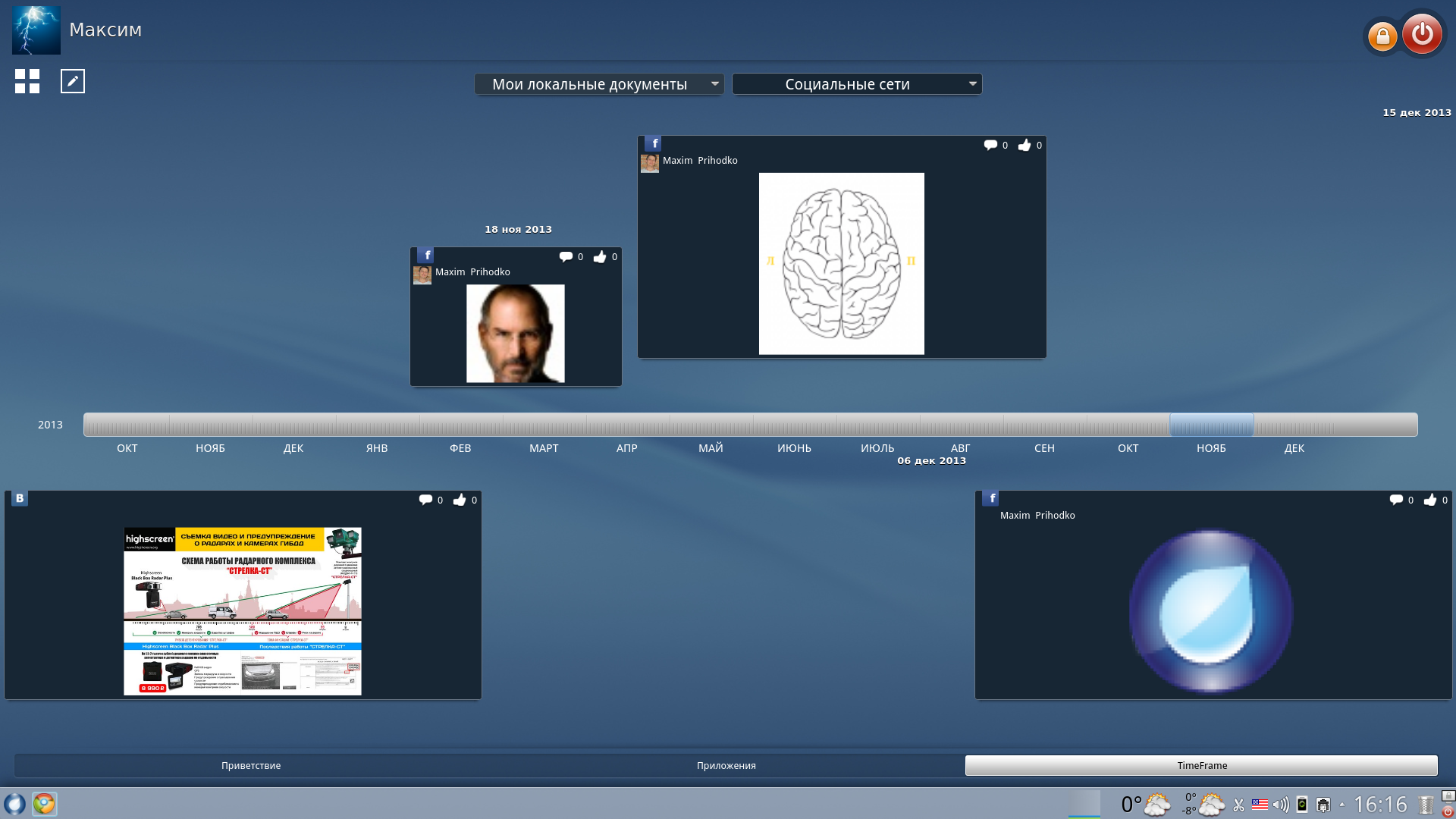Expand Социальные сети dropdown

point(972,83)
